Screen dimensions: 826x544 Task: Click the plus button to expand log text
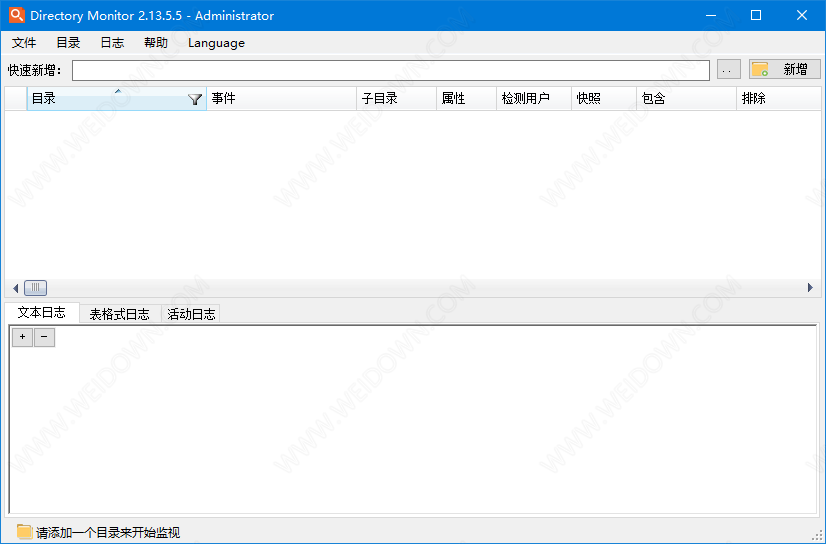point(23,337)
